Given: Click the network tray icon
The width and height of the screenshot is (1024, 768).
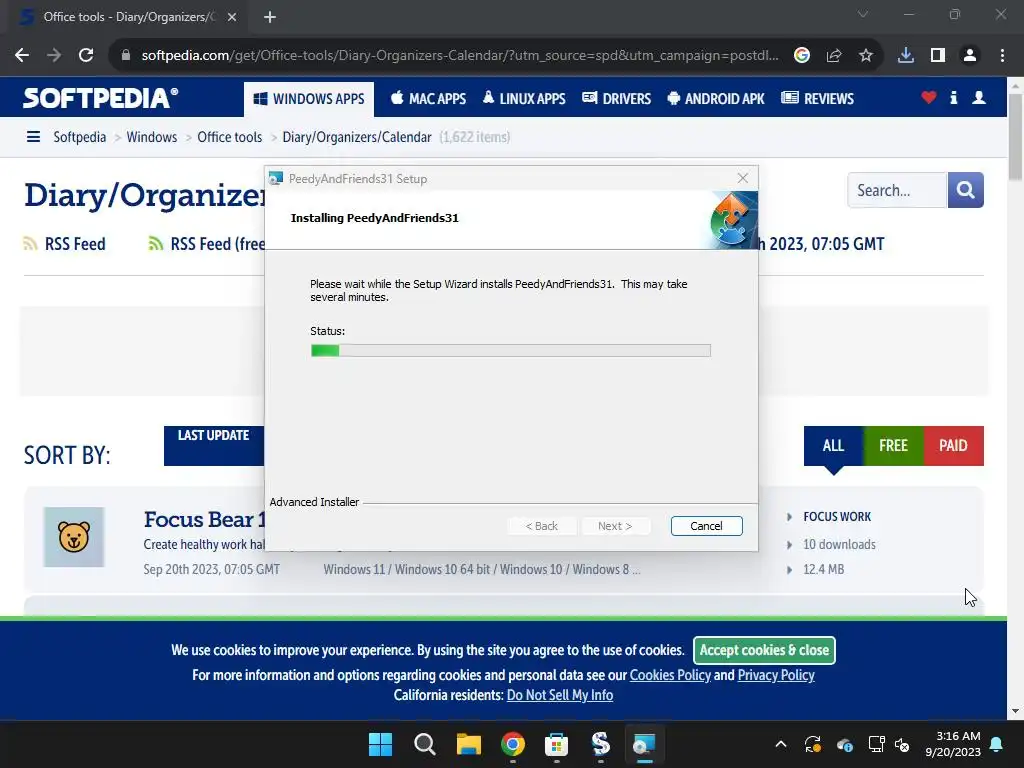Looking at the screenshot, I should coord(876,744).
